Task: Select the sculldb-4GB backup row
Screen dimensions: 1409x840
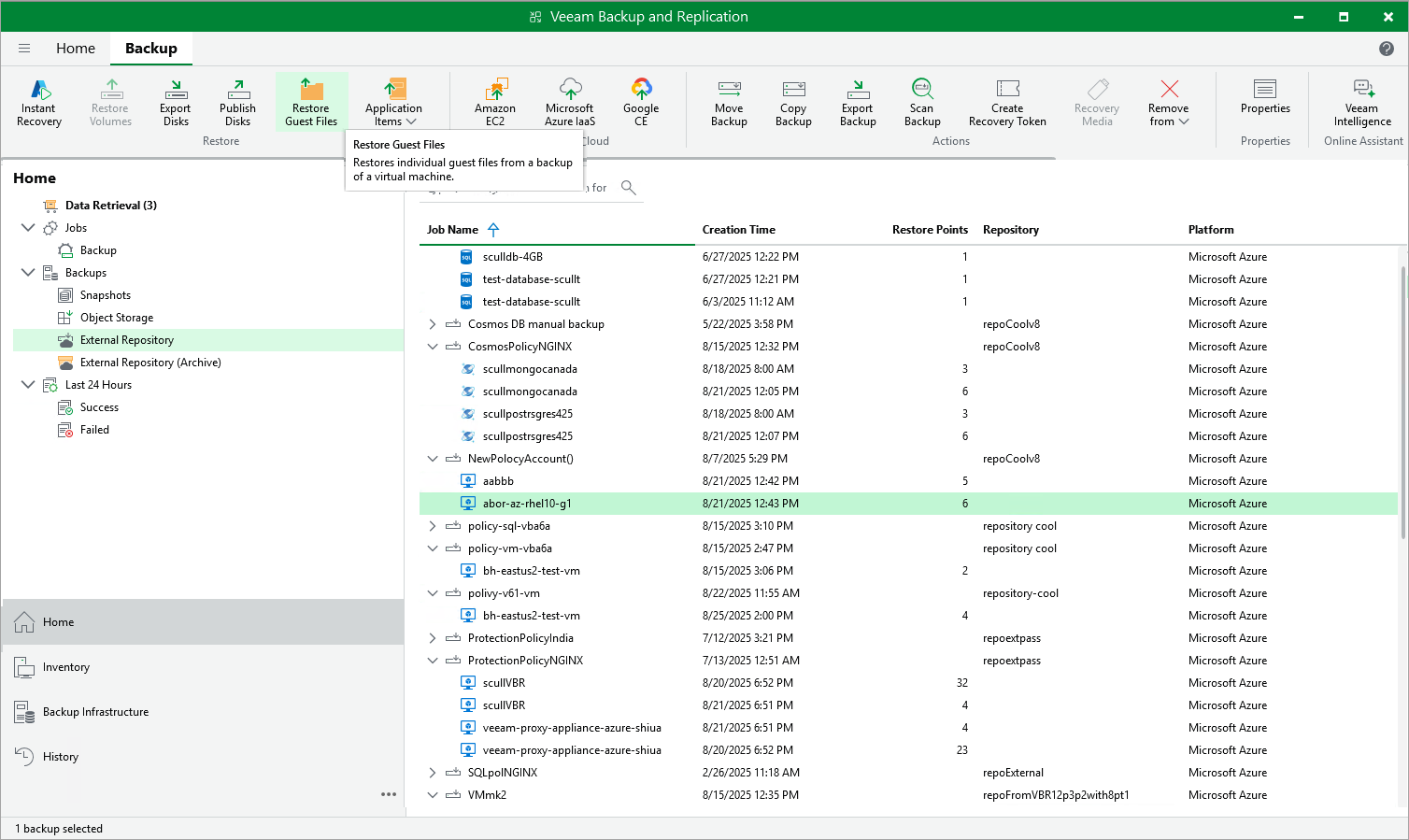Action: click(908, 257)
